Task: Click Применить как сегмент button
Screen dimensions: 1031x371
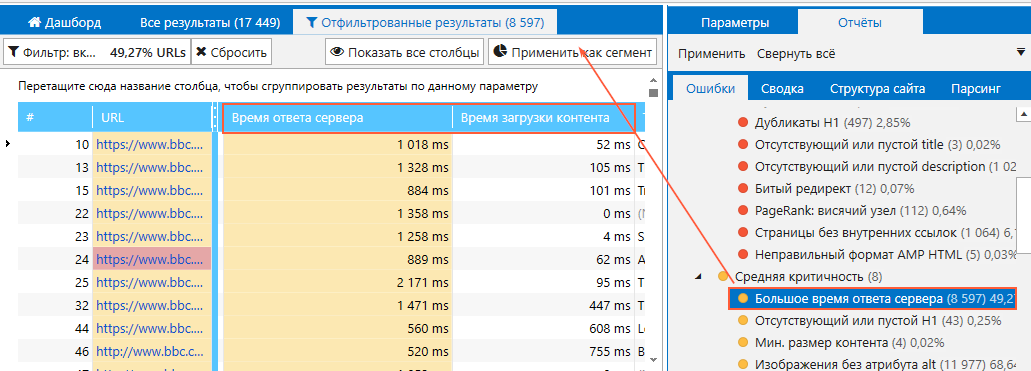Action: [x=573, y=53]
